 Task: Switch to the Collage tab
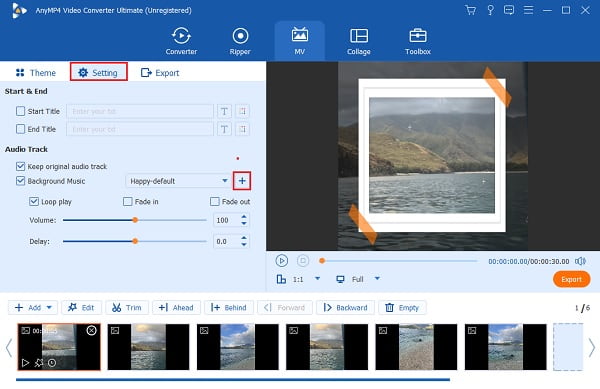pyautogui.click(x=359, y=41)
